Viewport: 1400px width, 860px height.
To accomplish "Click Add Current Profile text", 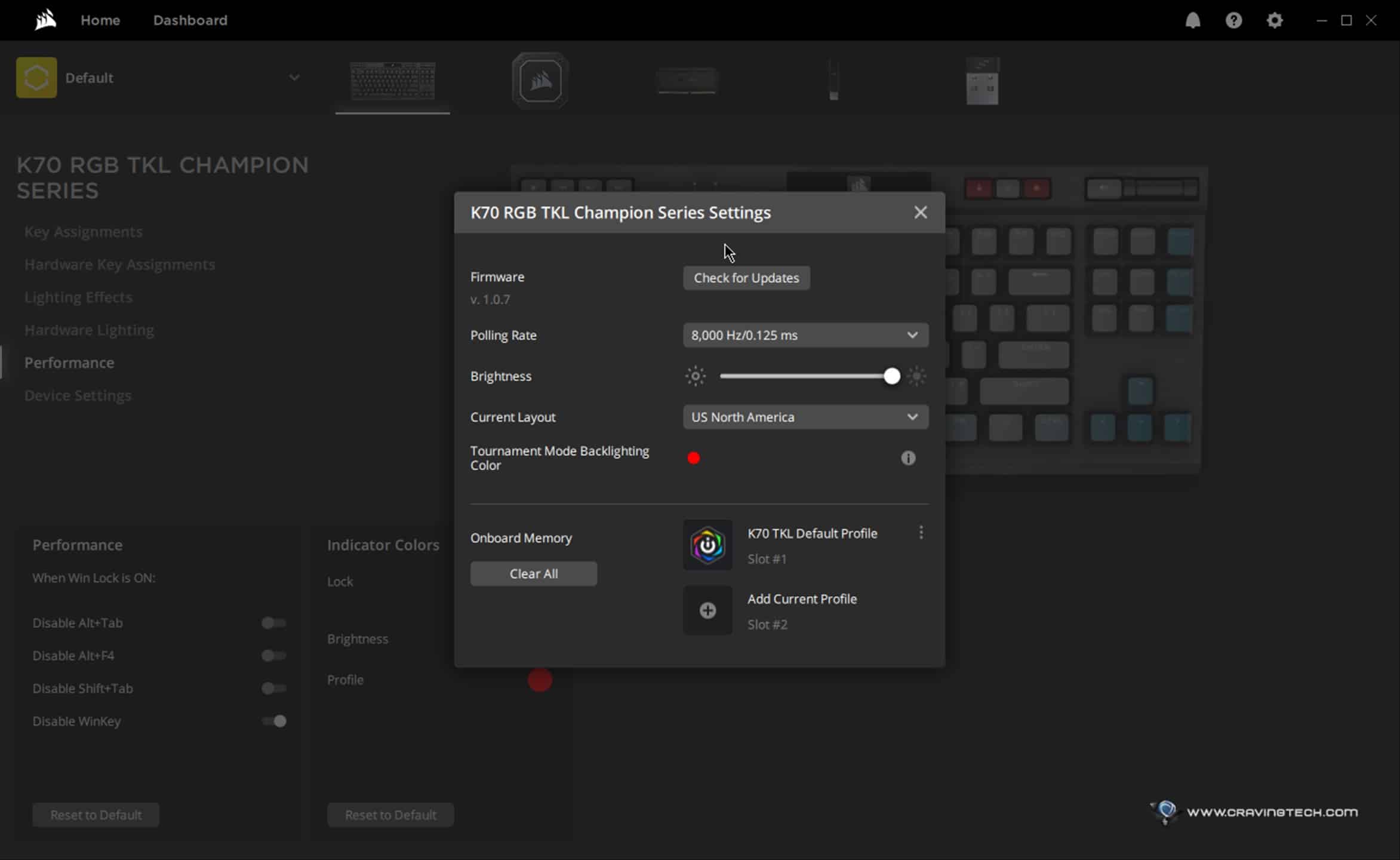I will pyautogui.click(x=802, y=599).
